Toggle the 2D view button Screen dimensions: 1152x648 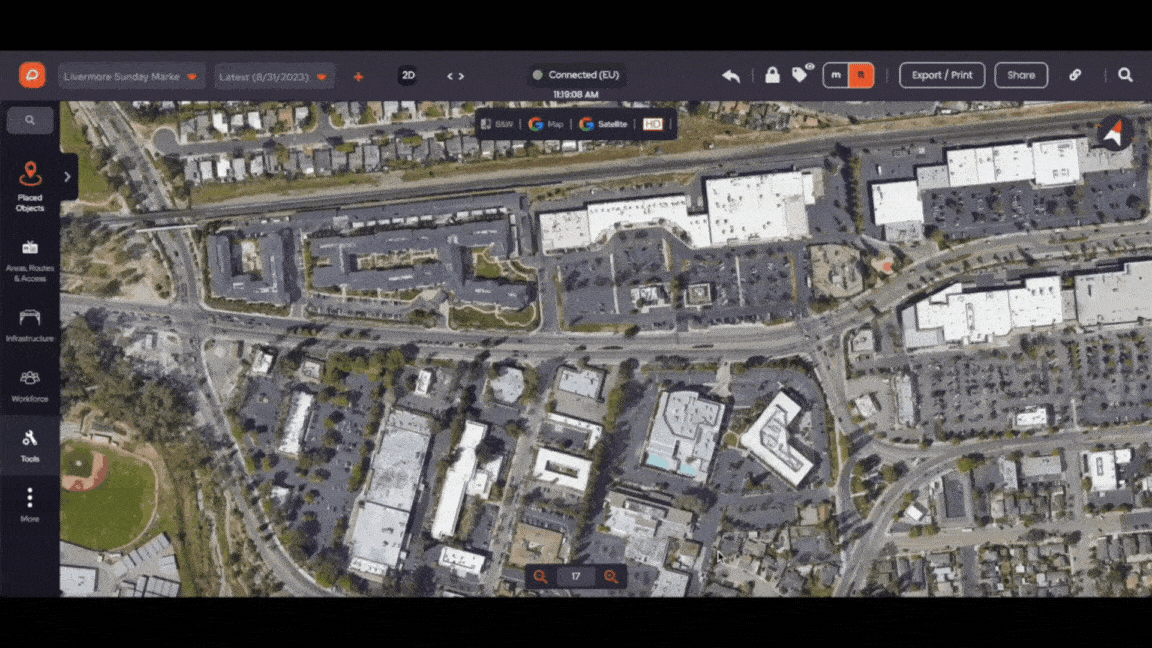coord(408,75)
